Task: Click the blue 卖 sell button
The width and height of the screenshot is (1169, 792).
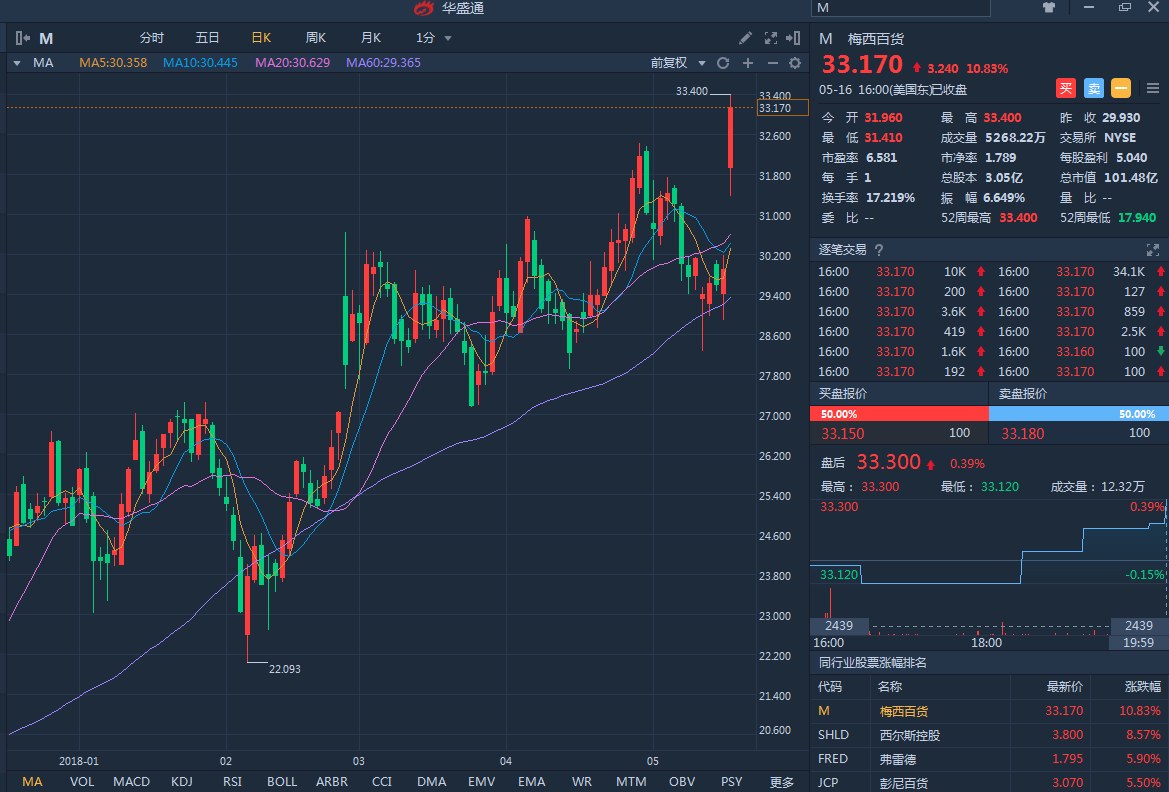Action: (x=1094, y=88)
